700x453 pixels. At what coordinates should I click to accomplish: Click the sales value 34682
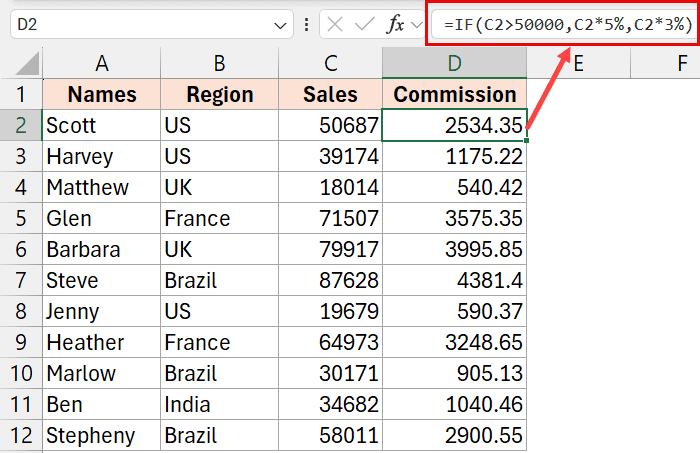[330, 404]
